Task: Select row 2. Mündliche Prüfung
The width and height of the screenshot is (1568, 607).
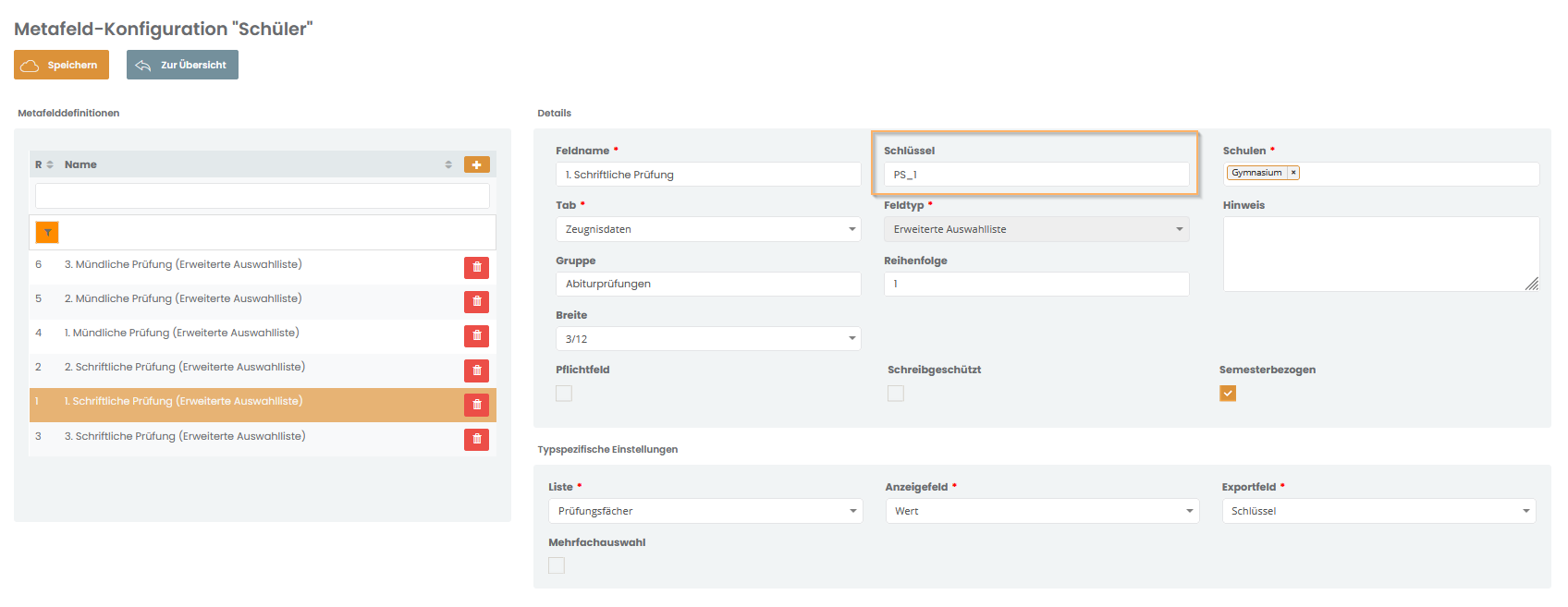Action: click(x=263, y=301)
